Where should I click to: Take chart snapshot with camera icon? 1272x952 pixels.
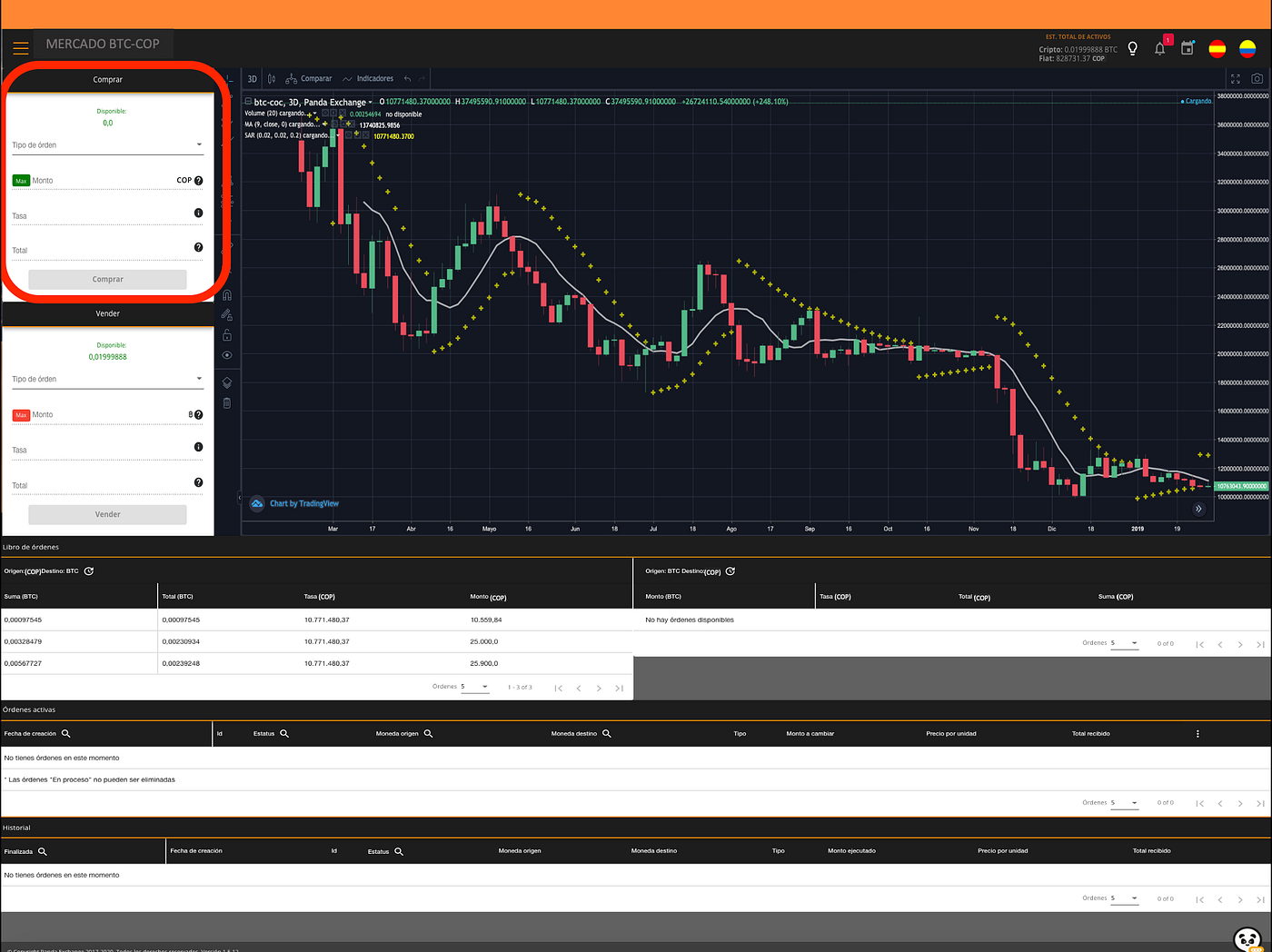(x=1257, y=79)
